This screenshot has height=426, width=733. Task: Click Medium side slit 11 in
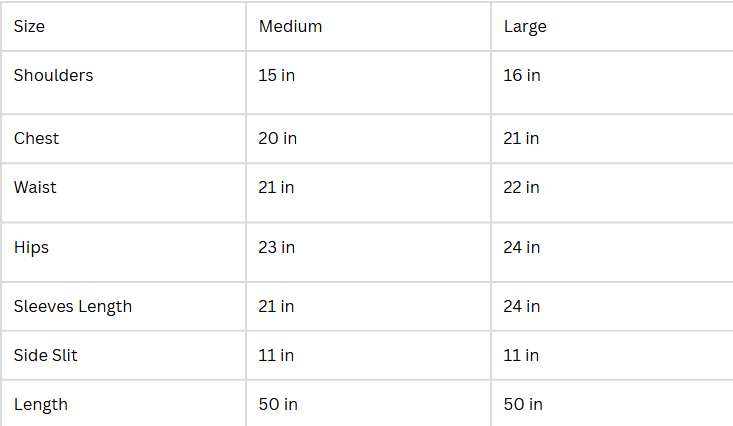point(276,355)
